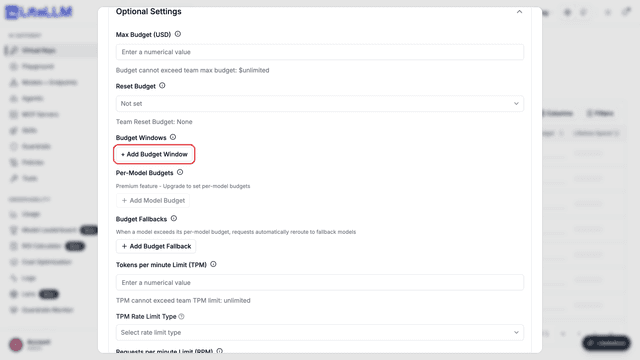Viewport: 640px width, 360px height.
Task: Collapse the Optional Settings section
Action: pyautogui.click(x=519, y=12)
